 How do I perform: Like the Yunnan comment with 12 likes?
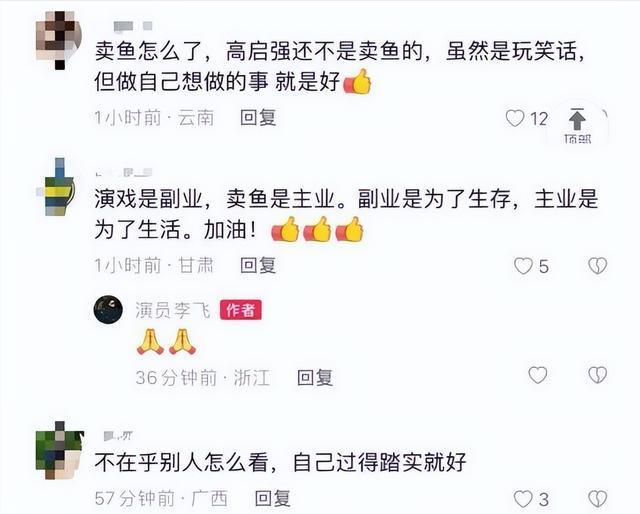(515, 118)
